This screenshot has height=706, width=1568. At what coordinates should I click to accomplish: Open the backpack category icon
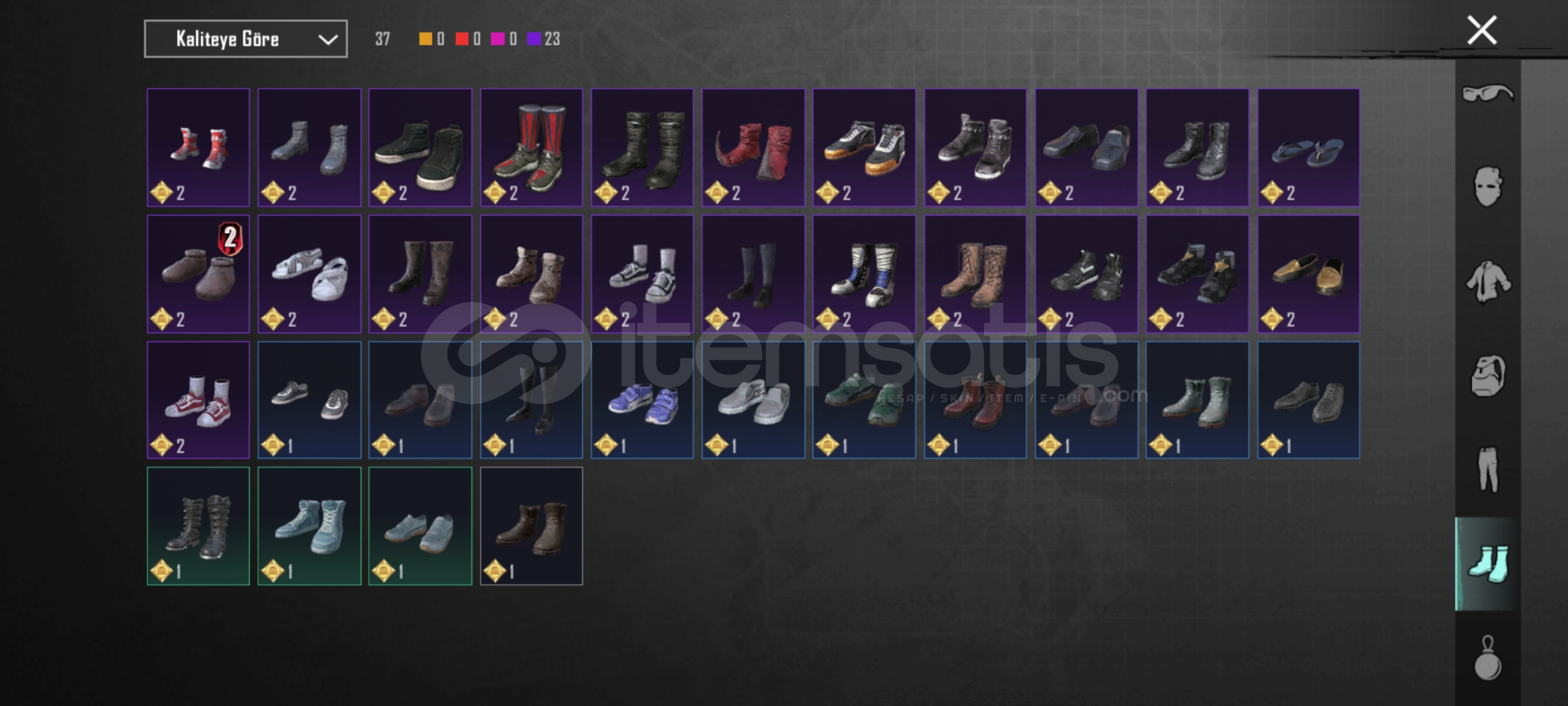(x=1488, y=376)
